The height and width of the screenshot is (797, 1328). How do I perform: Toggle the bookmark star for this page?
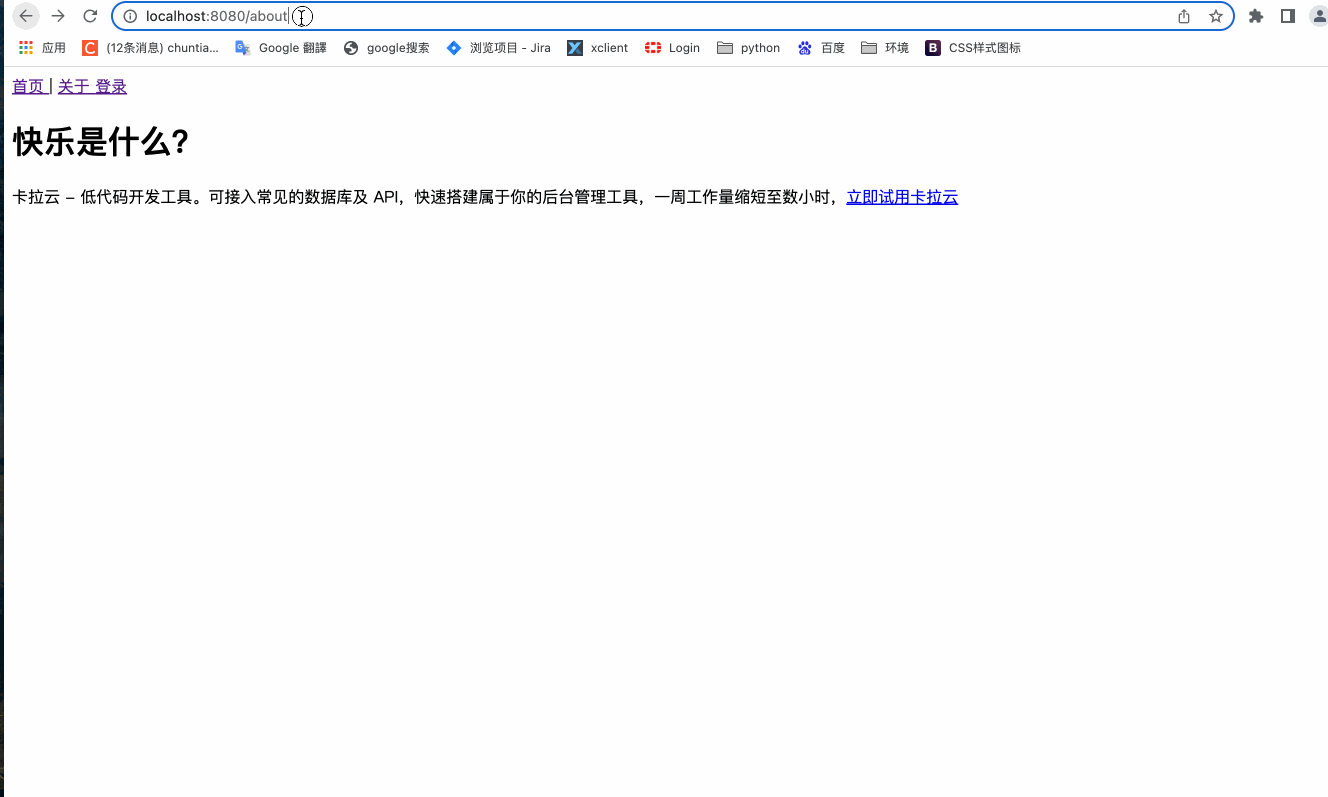[1217, 16]
